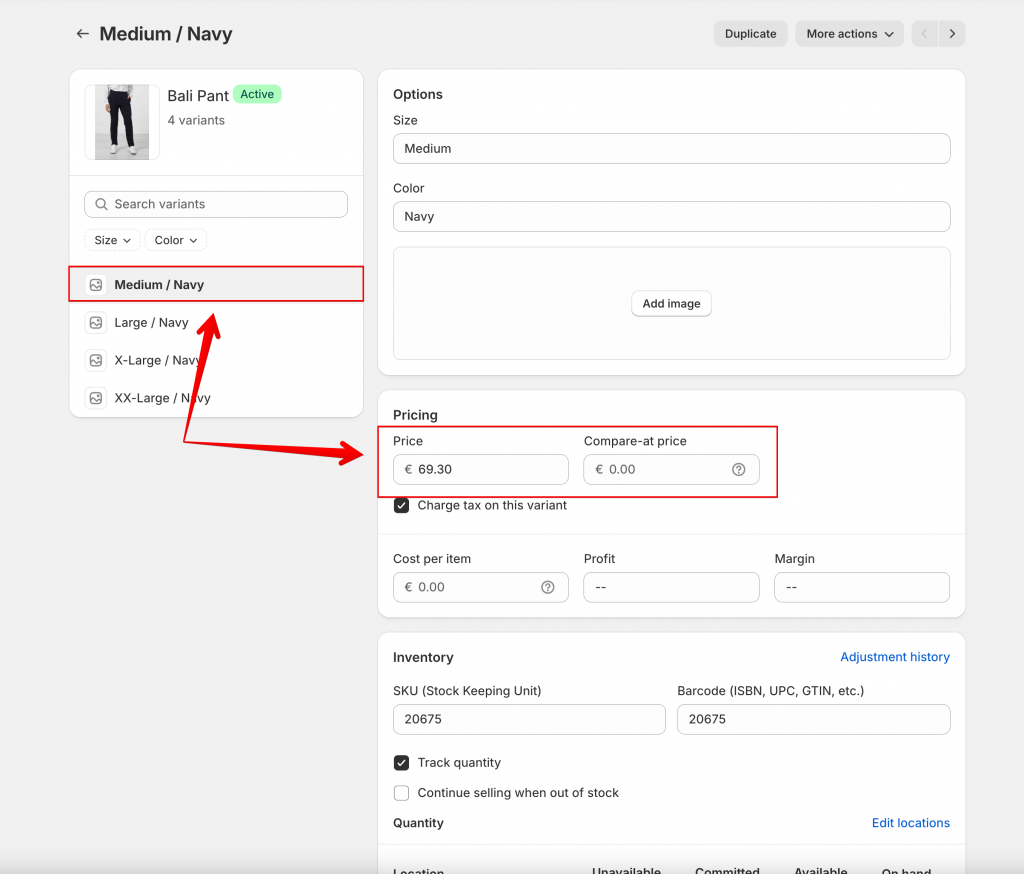Click the 'Options' section heading
This screenshot has height=874, width=1024.
418,94
